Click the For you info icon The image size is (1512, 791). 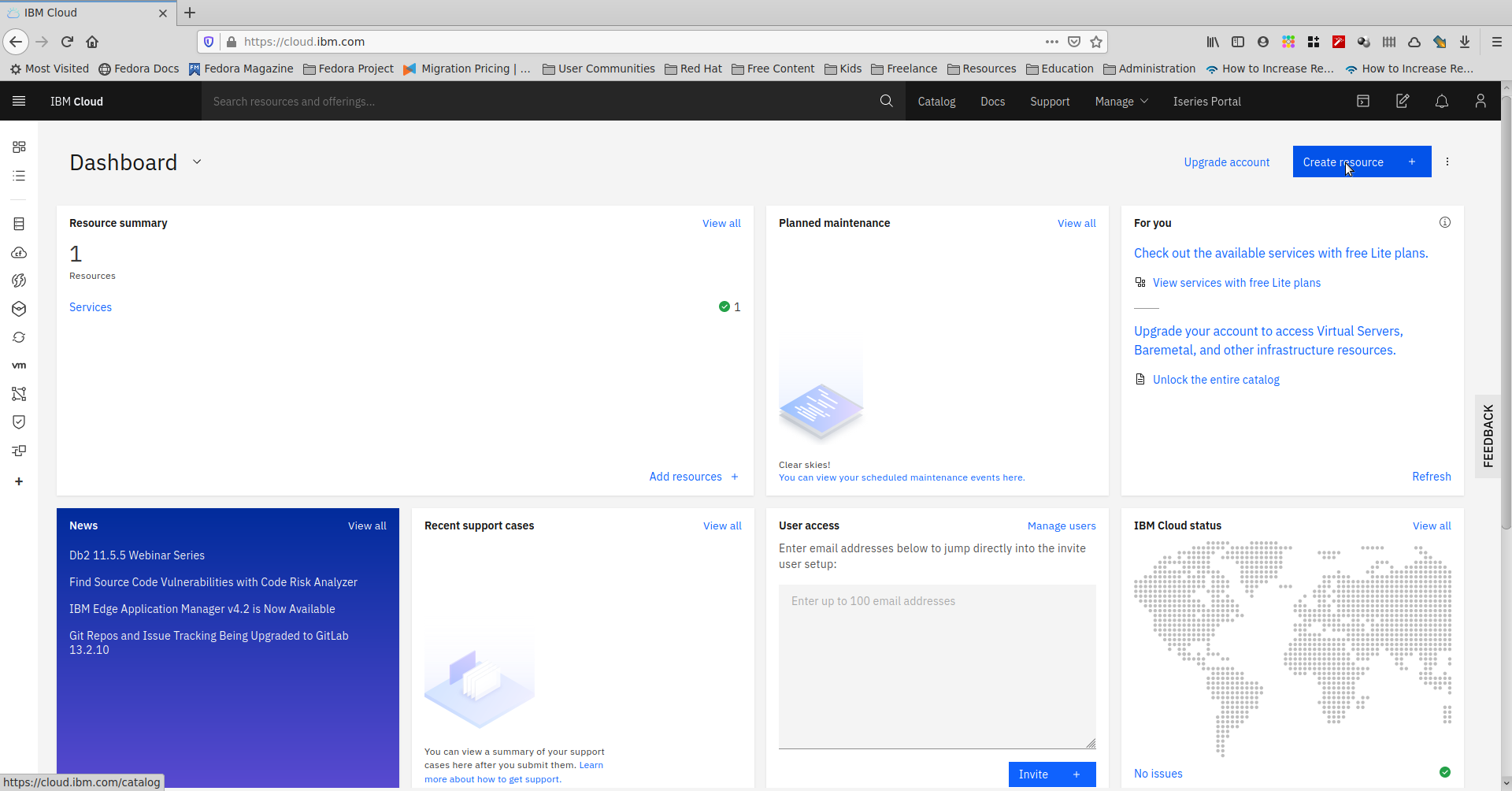click(1445, 222)
